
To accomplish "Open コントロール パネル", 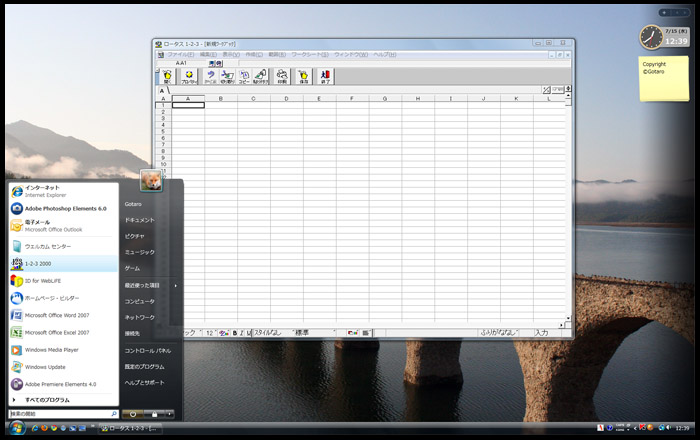I will (x=148, y=351).
